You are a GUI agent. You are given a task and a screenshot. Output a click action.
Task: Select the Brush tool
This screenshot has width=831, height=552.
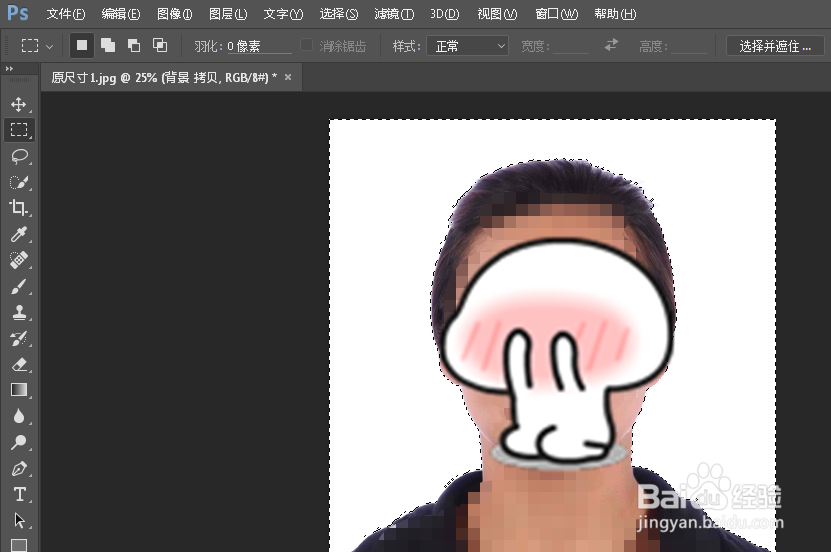19,286
